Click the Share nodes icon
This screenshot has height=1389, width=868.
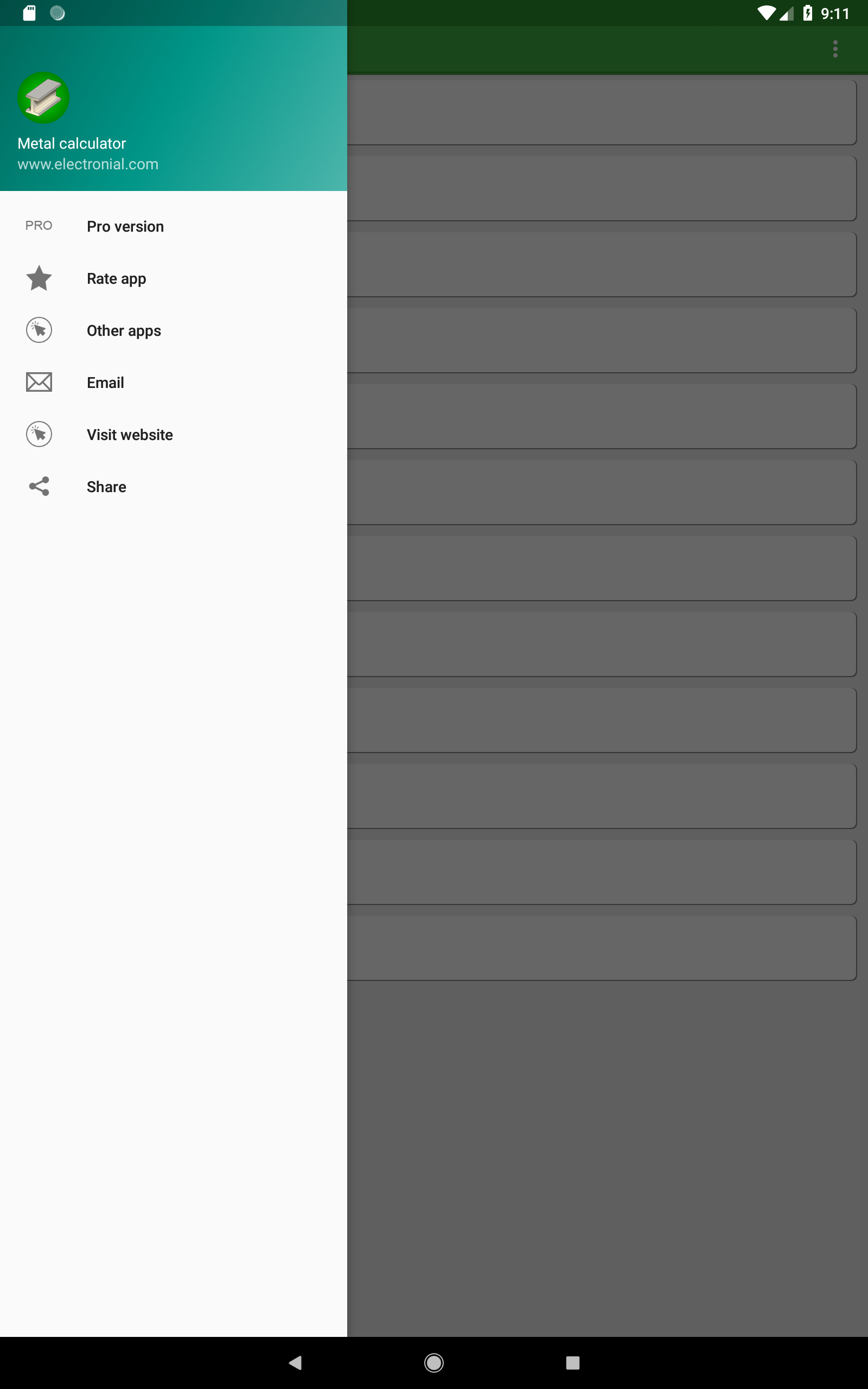pyautogui.click(x=39, y=486)
